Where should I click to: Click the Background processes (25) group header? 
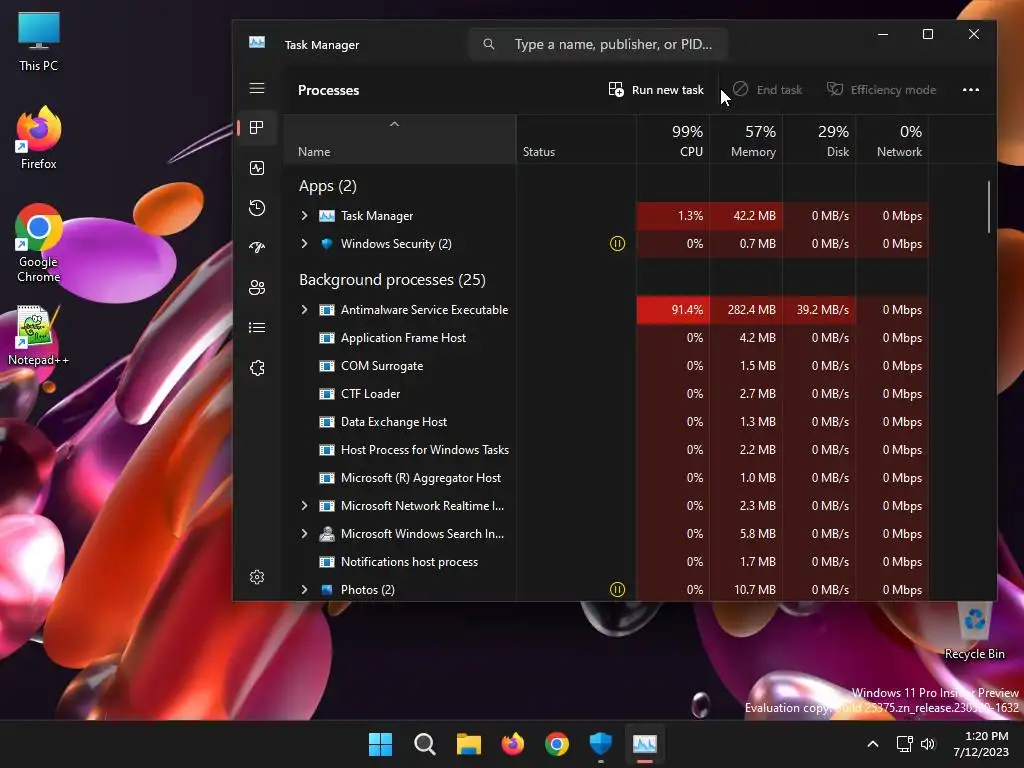tap(392, 280)
